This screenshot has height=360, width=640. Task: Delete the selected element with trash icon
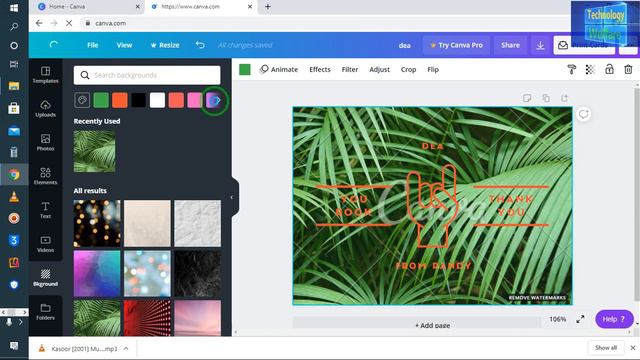pos(628,69)
